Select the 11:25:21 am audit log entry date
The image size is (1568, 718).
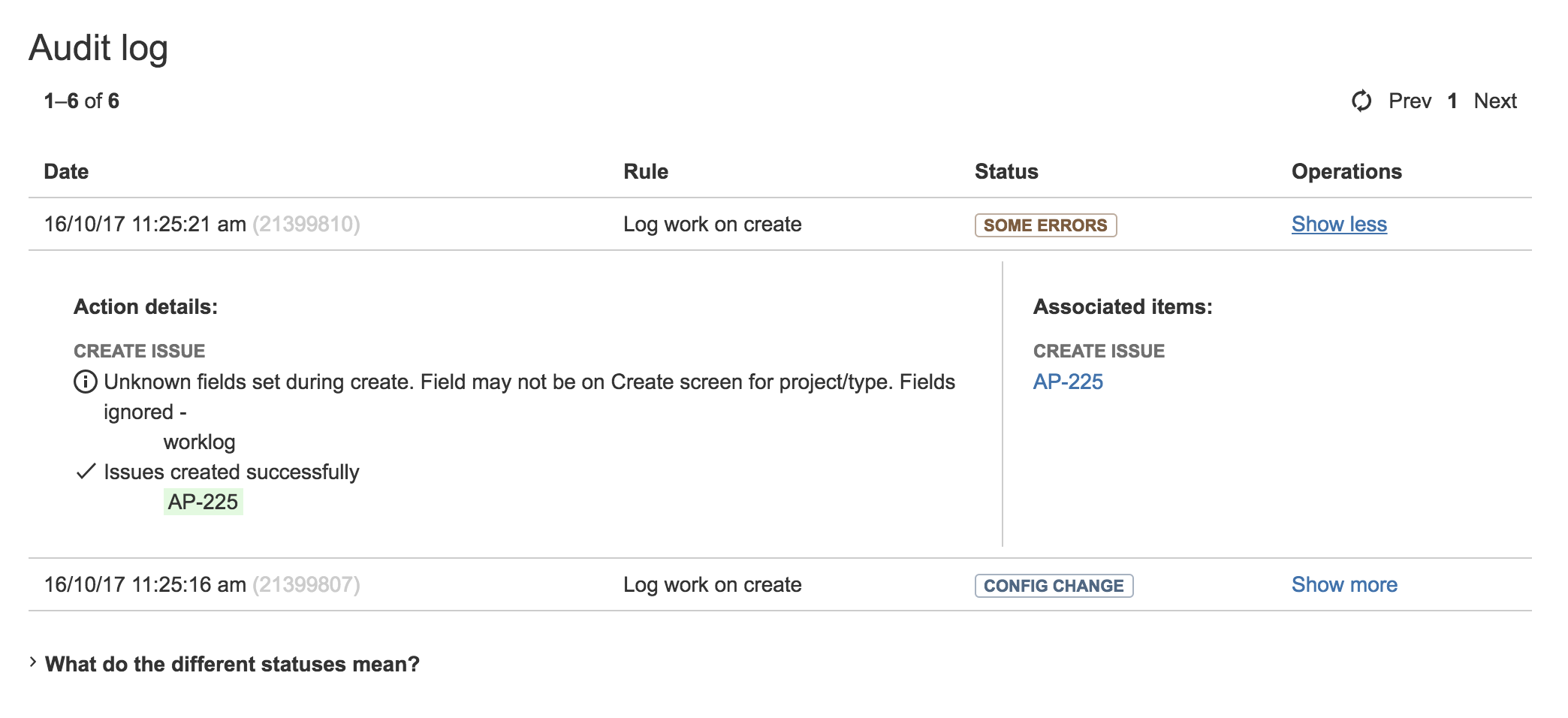(x=145, y=225)
